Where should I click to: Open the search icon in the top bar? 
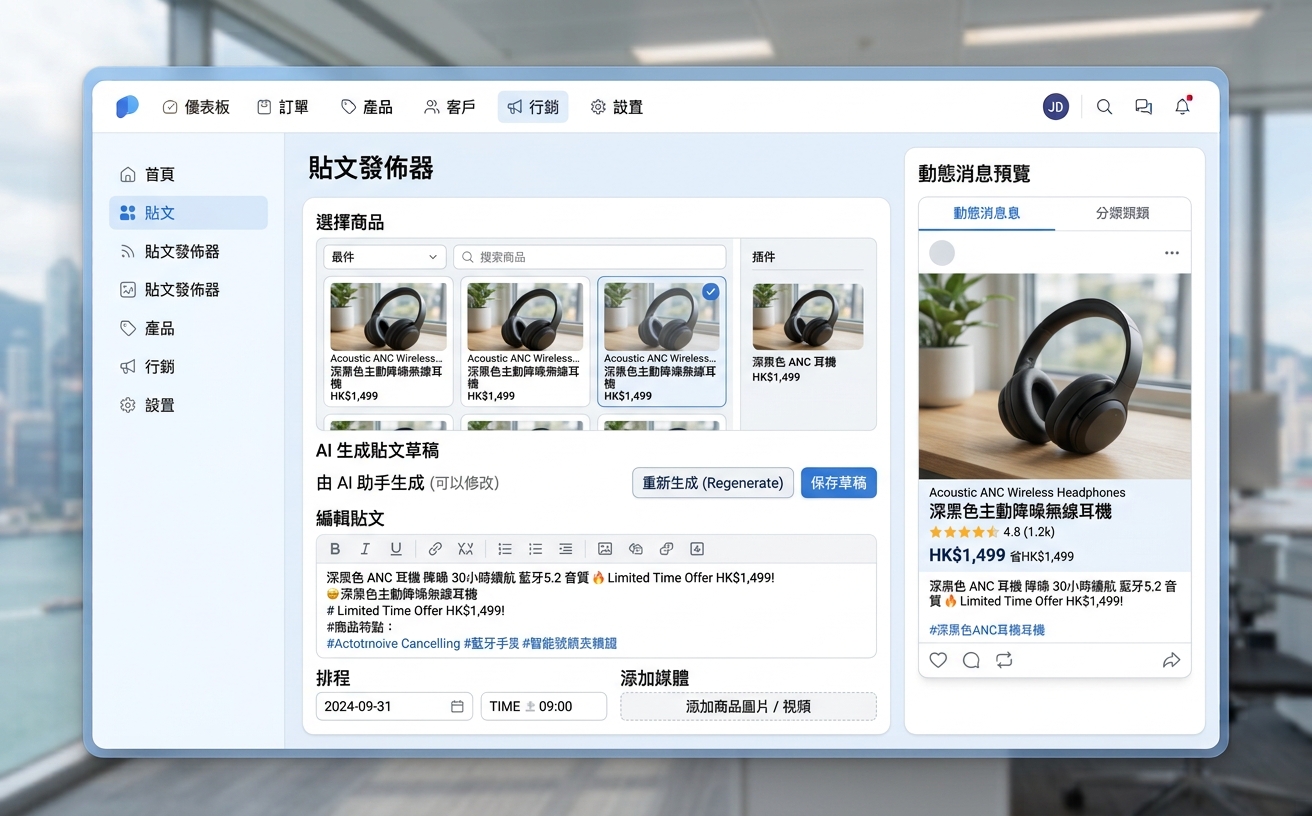1104,107
